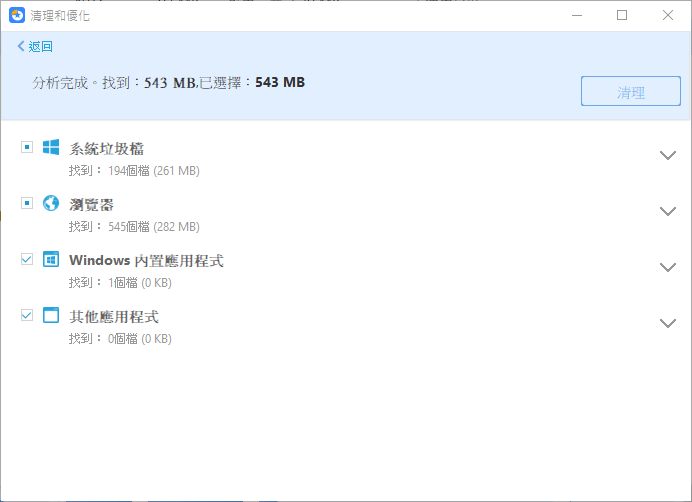The height and width of the screenshot is (502, 692).
Task: Expand the 瀏覽器 section chevron
Action: (668, 211)
